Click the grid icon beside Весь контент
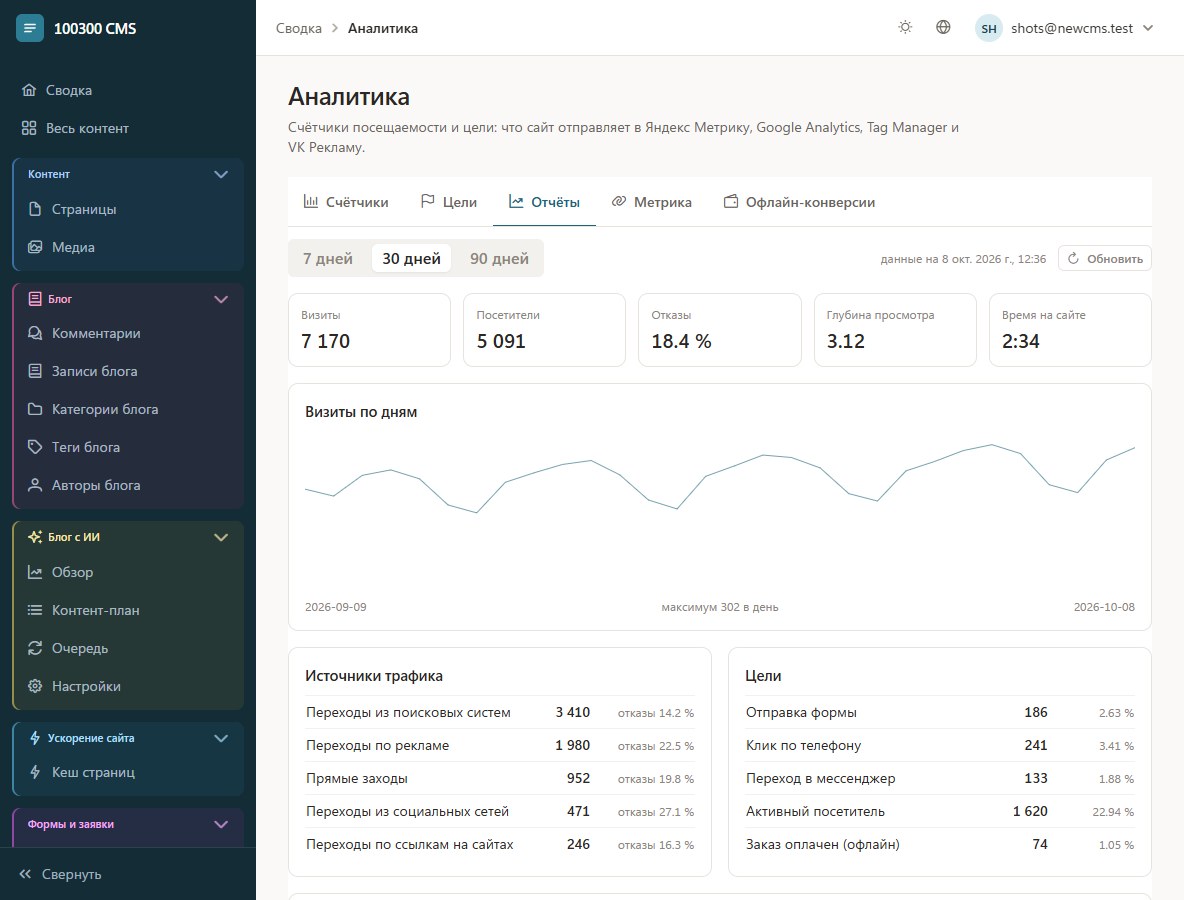 pyautogui.click(x=29, y=128)
